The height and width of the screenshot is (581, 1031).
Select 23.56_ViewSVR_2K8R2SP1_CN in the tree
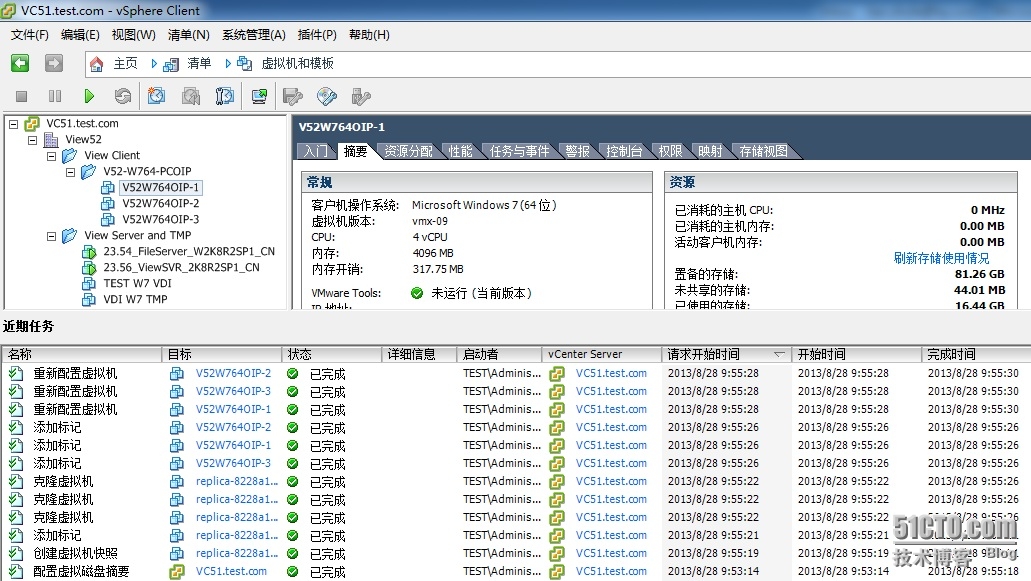point(181,267)
